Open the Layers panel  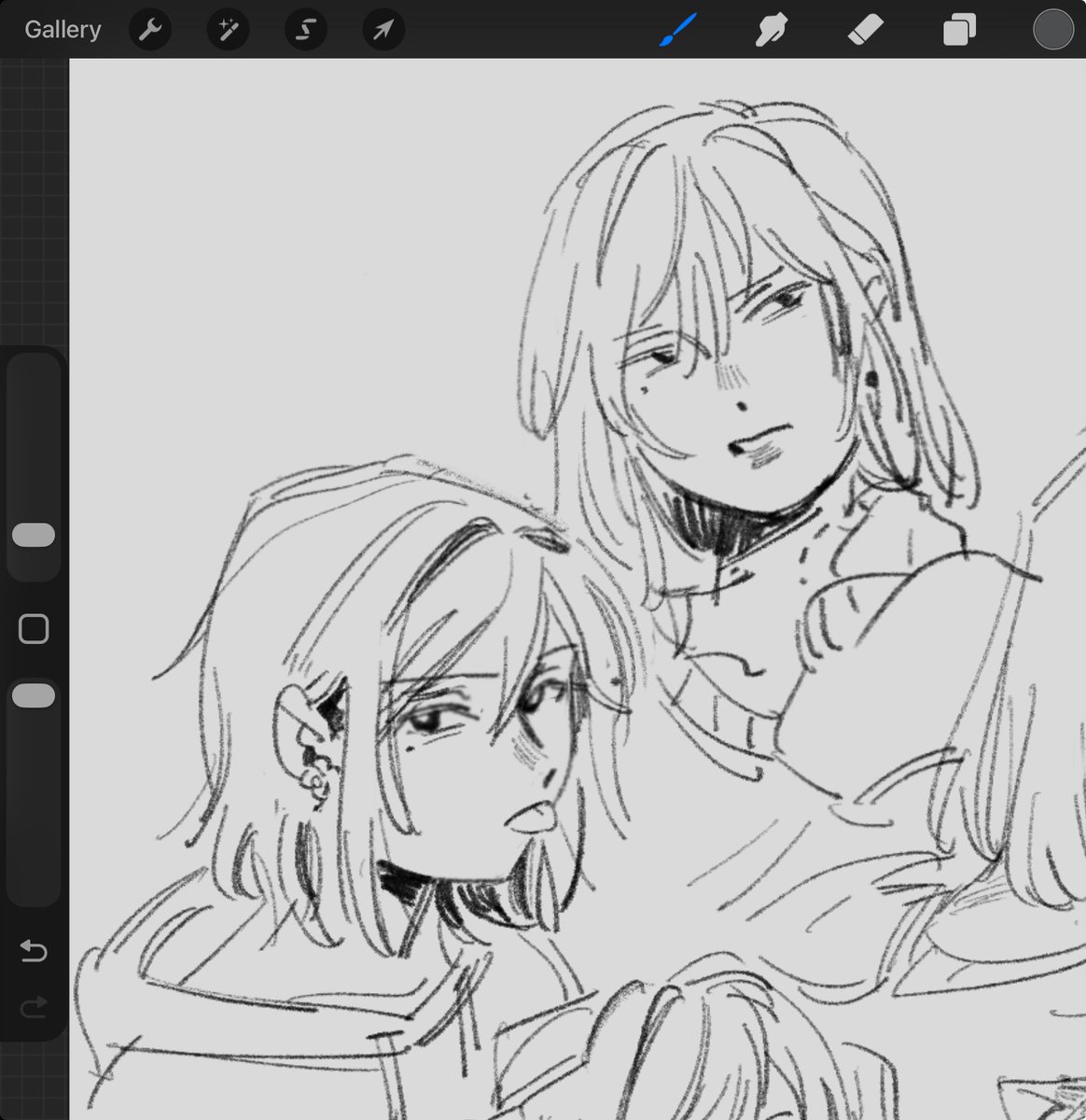coord(959,30)
